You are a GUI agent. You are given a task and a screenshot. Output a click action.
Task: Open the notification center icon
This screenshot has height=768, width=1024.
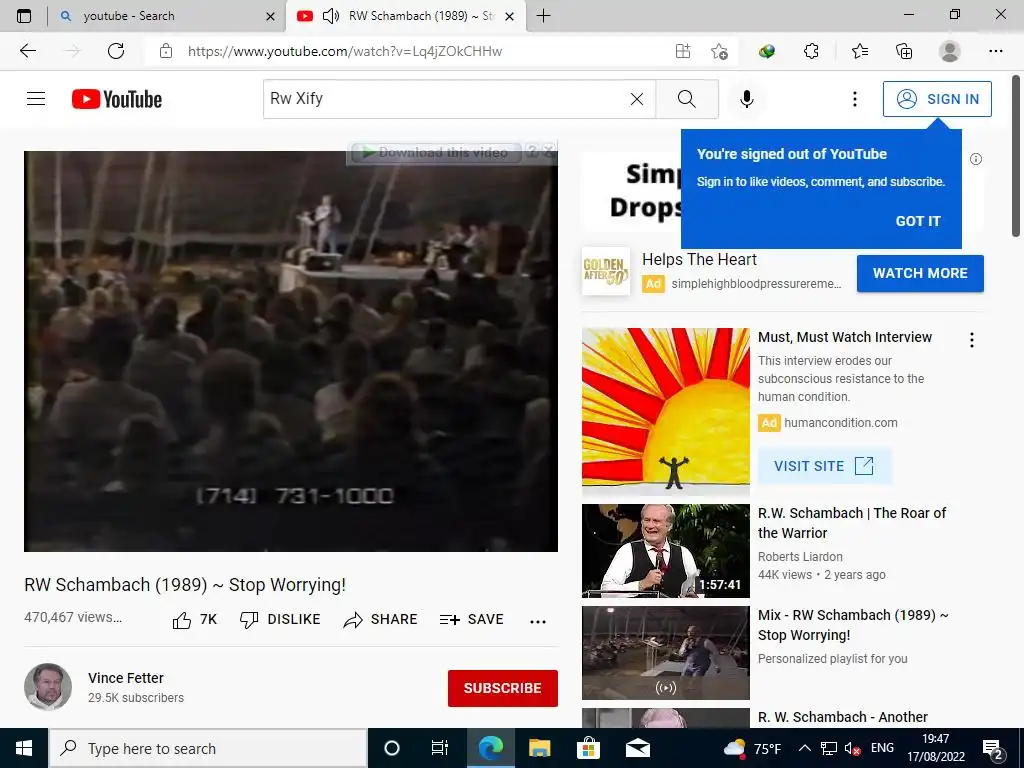(993, 748)
